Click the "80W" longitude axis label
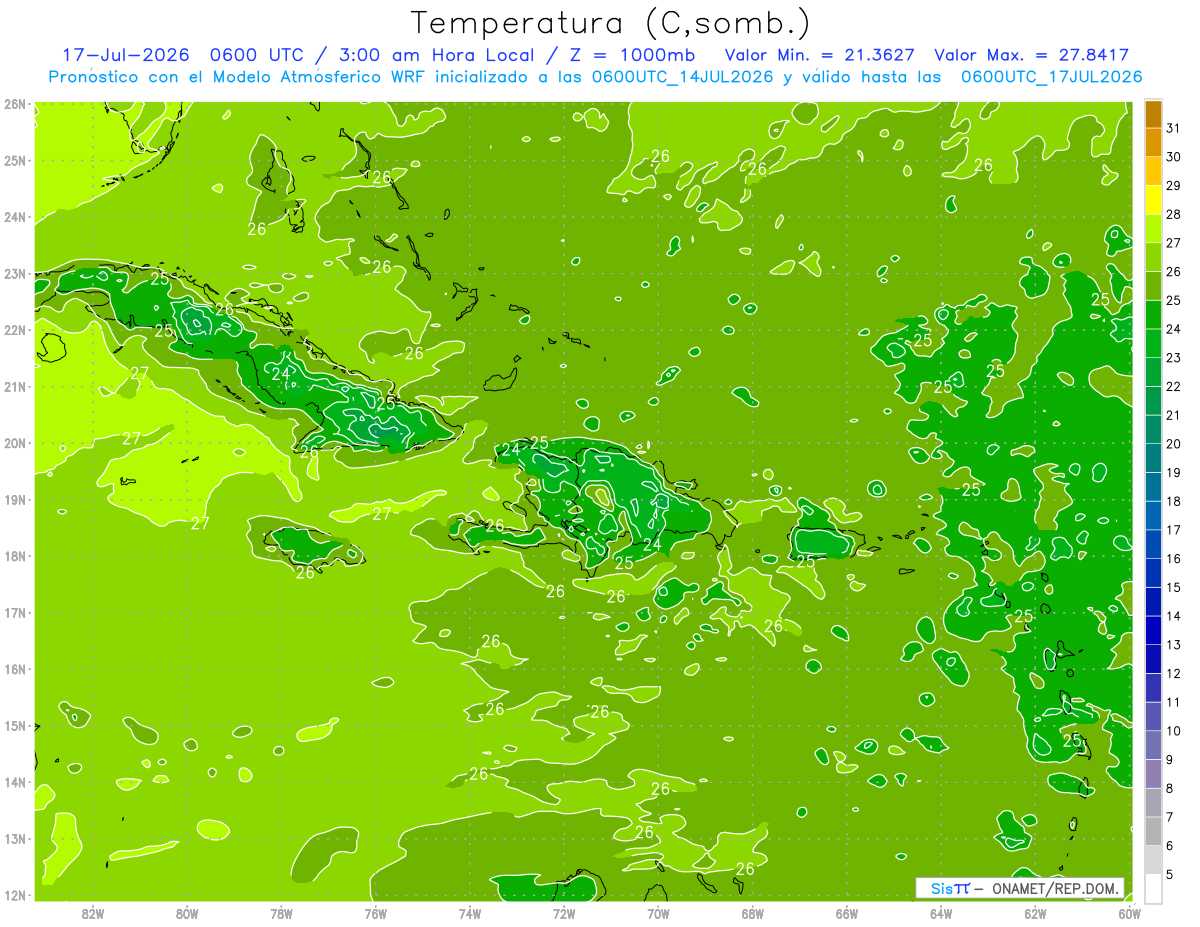Viewport: 1200px width, 927px height. 187,913
